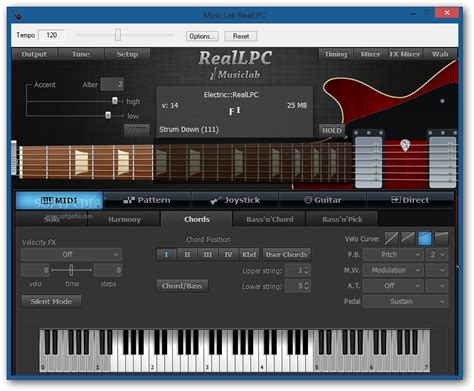This screenshot has width=474, height=391.
Task: Enable Silent Mode
Action: coord(51,301)
